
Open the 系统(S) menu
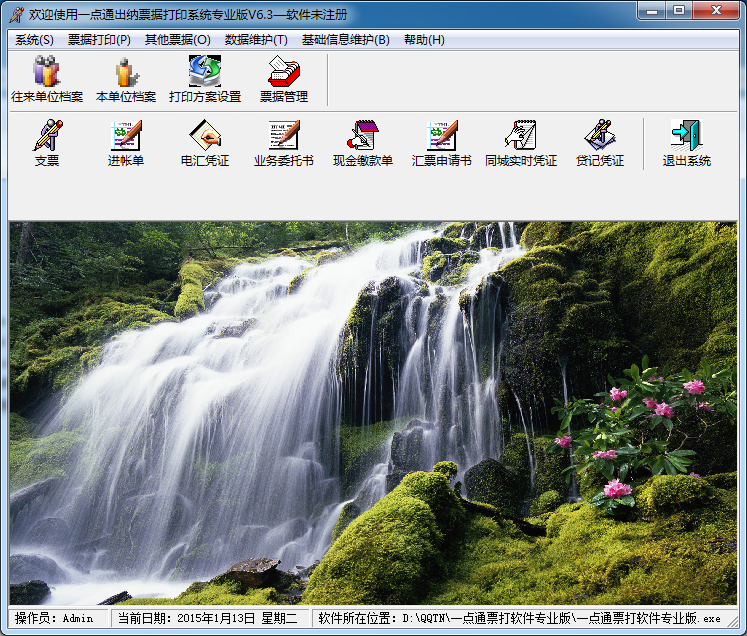pyautogui.click(x=35, y=40)
